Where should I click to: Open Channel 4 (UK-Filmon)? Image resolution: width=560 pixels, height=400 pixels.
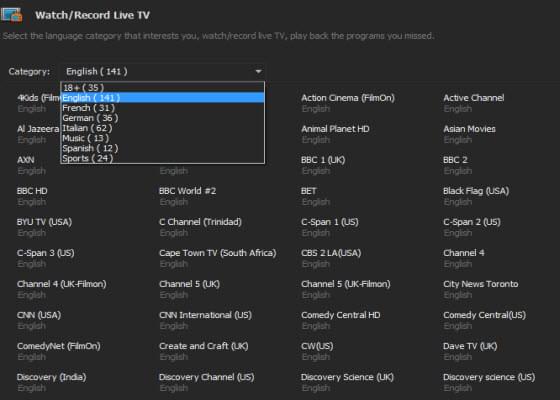click(61, 284)
